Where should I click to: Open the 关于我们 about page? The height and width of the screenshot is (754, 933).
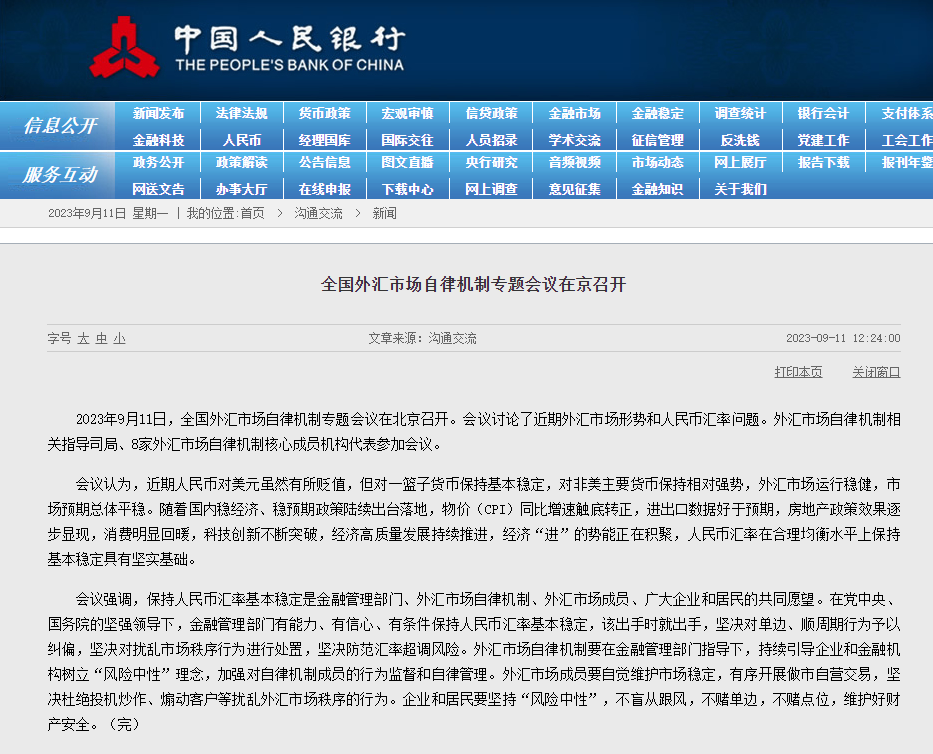(740, 188)
